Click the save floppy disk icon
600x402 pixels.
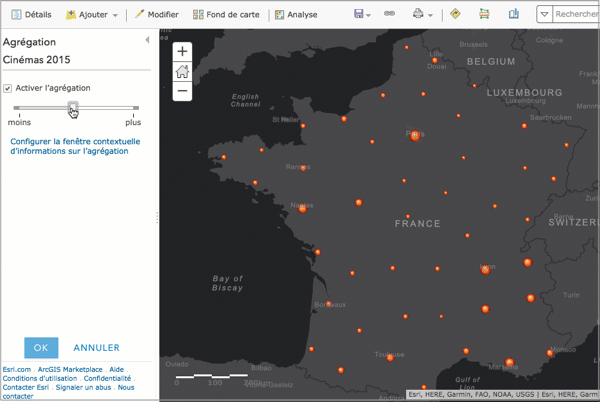click(x=359, y=14)
